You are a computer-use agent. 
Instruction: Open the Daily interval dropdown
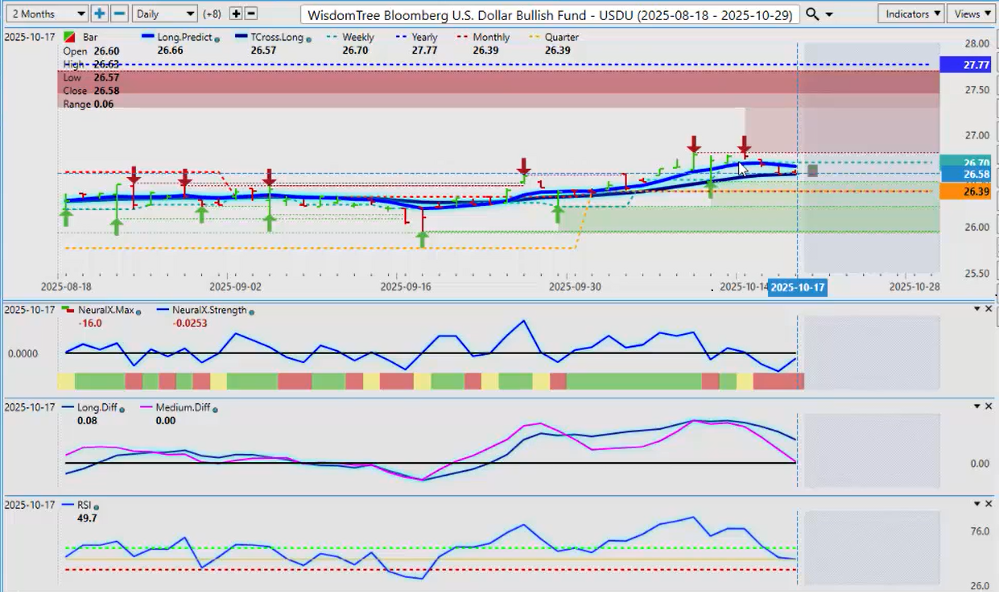(164, 14)
